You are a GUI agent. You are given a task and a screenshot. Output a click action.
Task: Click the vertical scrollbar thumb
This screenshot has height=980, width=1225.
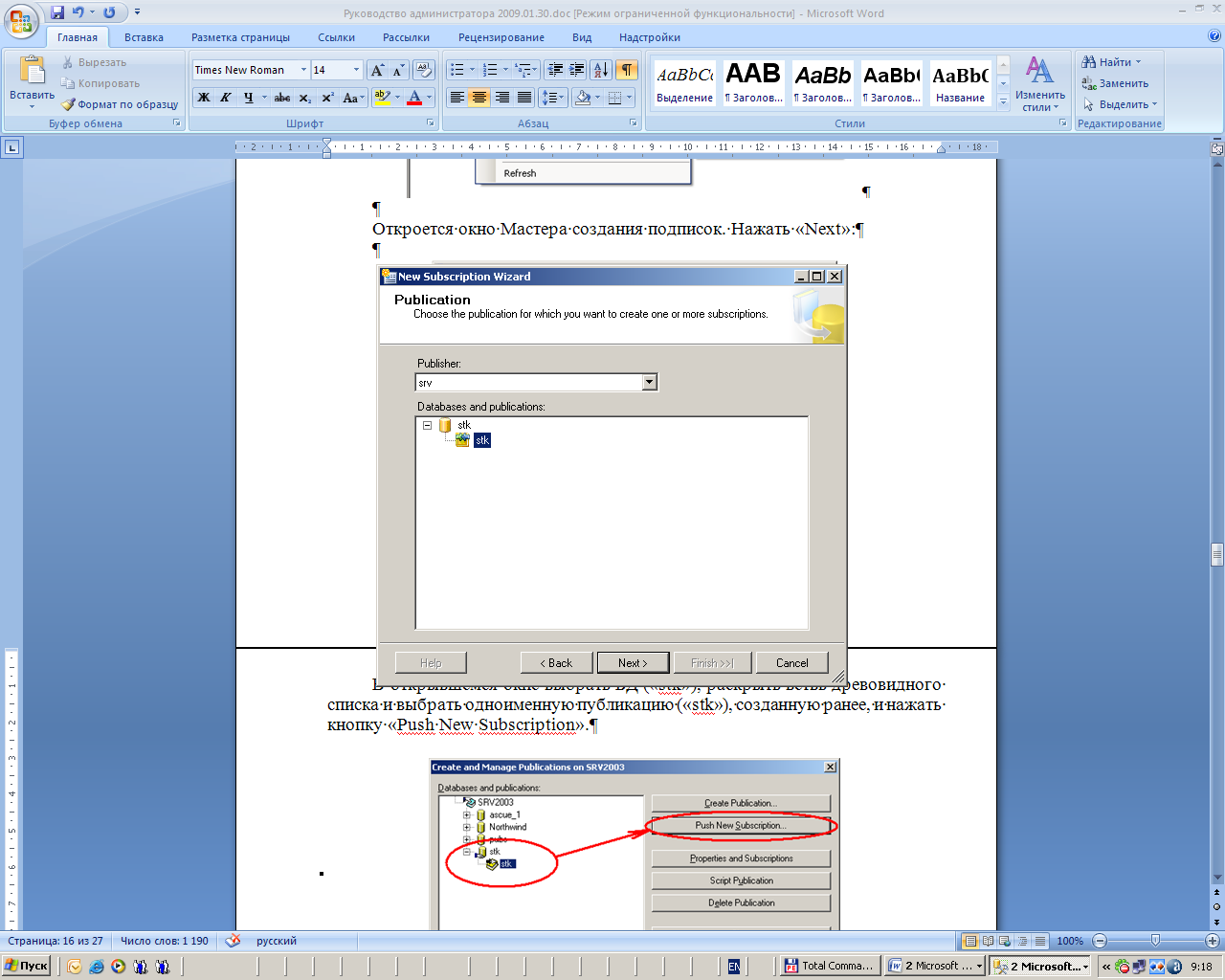pos(1216,555)
